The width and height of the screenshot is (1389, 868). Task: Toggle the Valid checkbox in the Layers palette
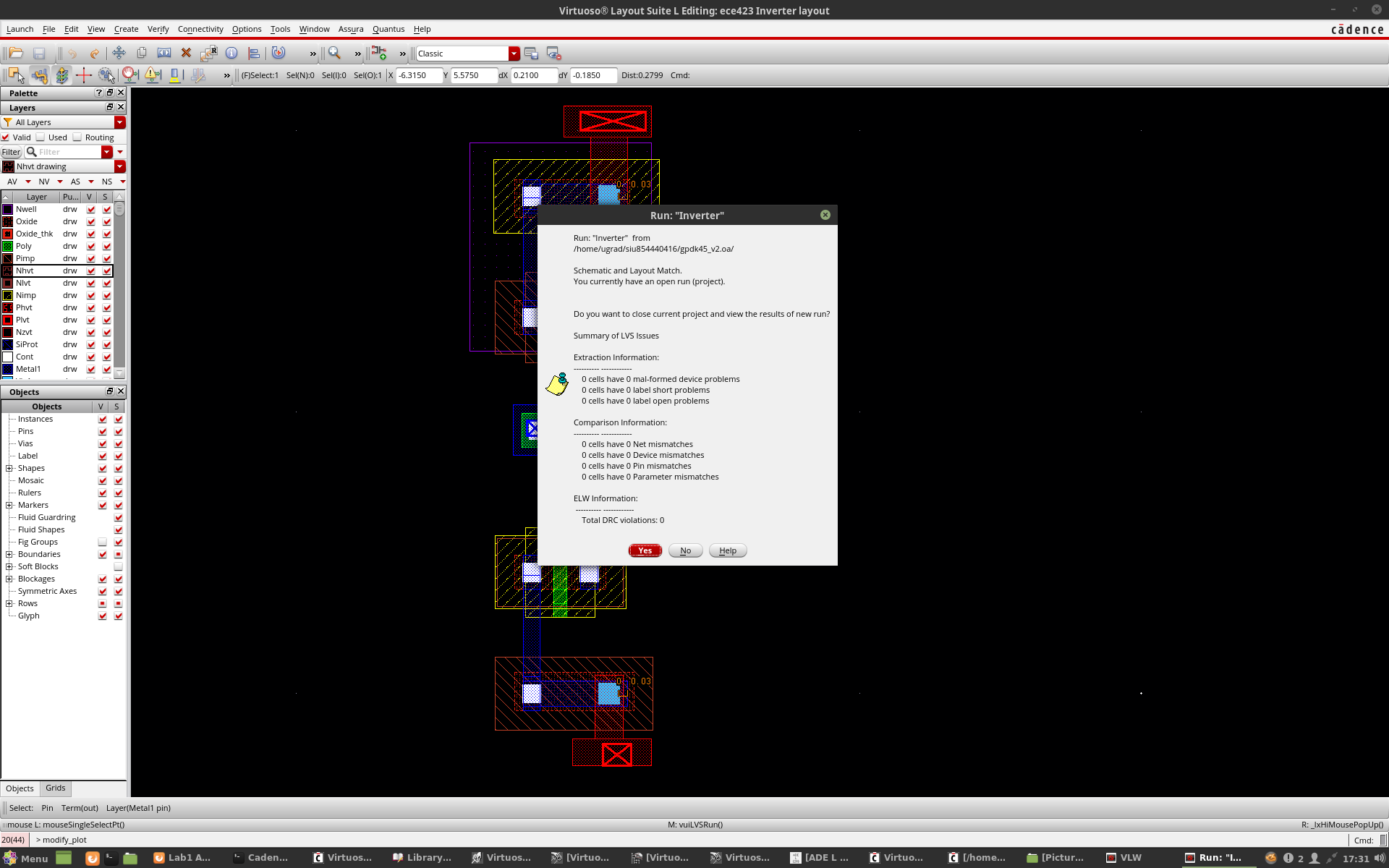(6, 137)
